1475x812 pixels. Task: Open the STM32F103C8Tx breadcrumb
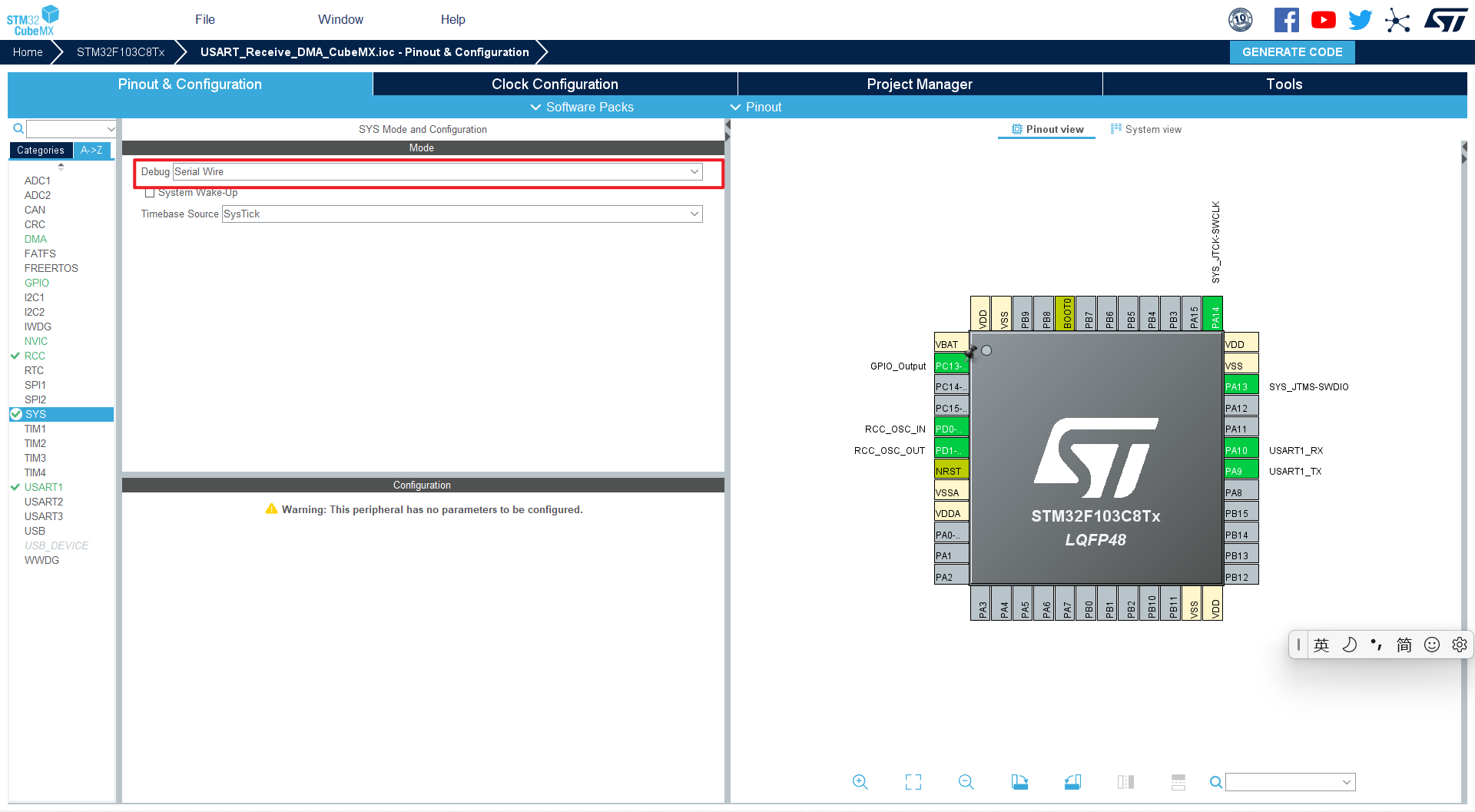121,52
